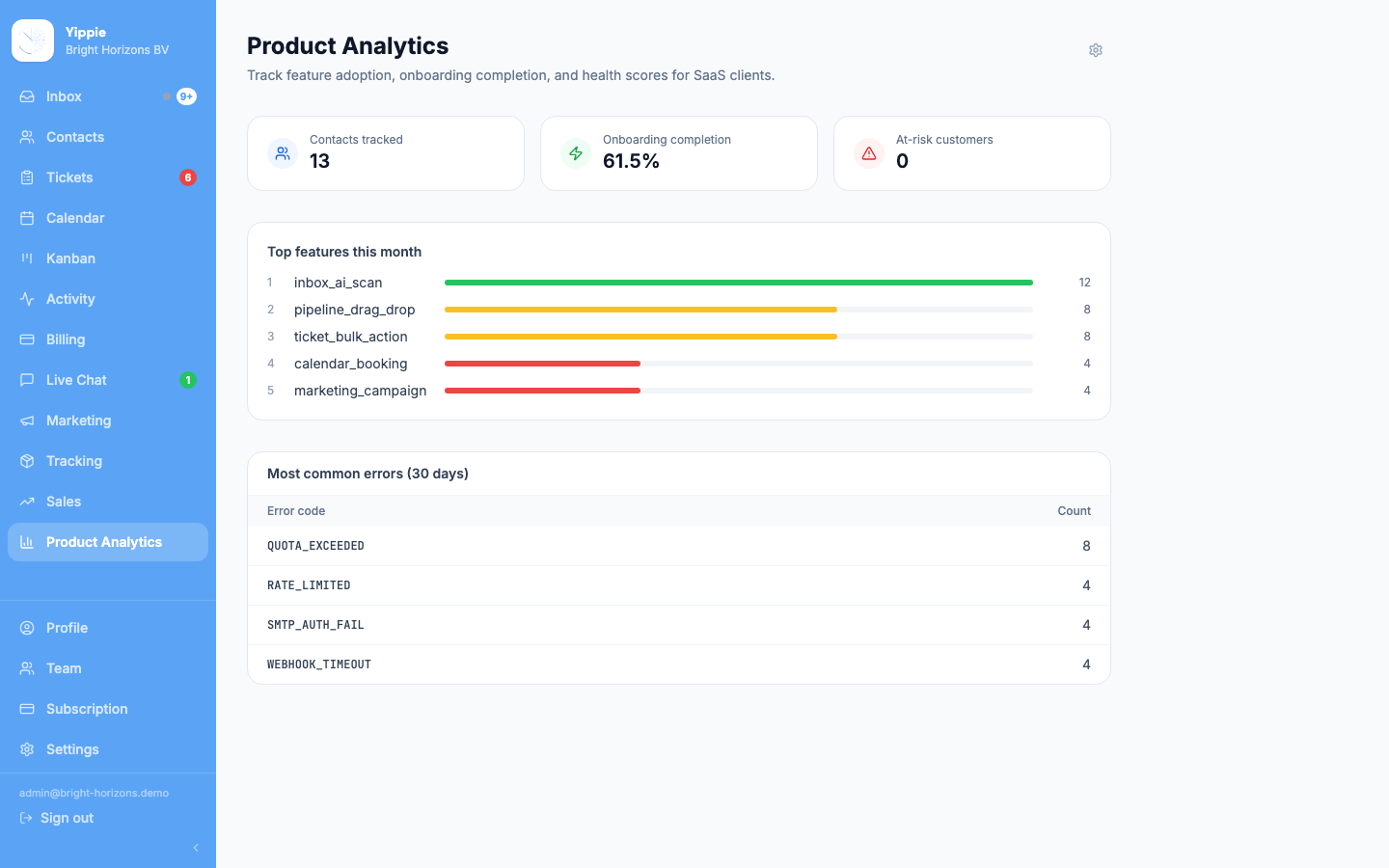Click the Inbox 9+ unread badge
Screen dimensions: 1389x868
point(187,96)
